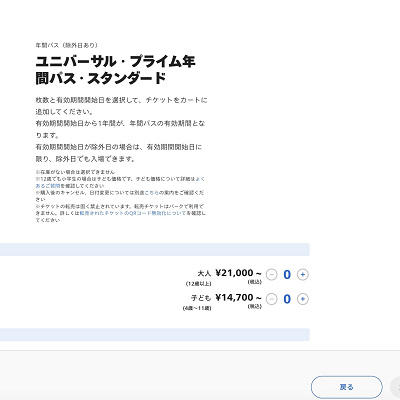This screenshot has height=400, width=400.
Task: Click the 大人 (12歳以上) label
Action: click(x=199, y=278)
